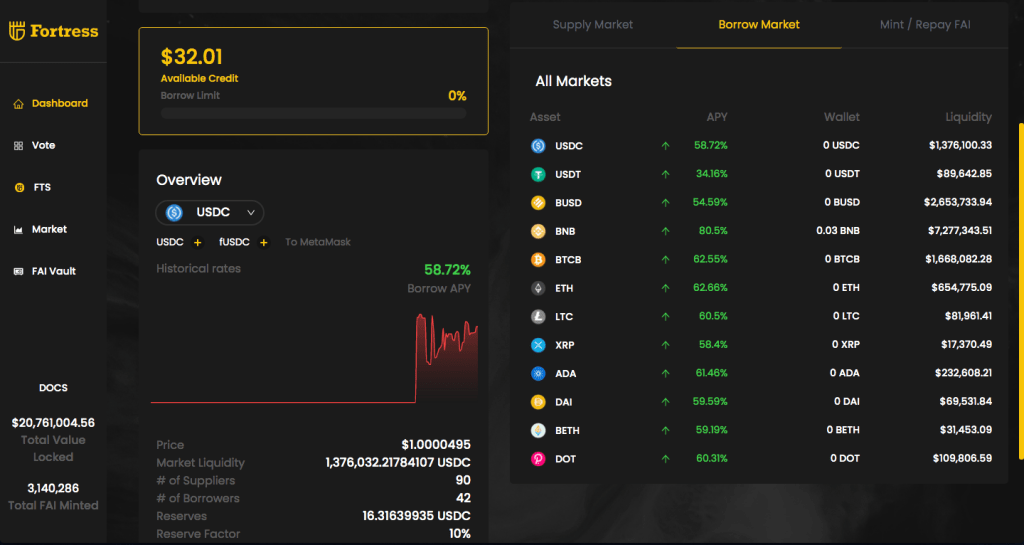Viewport: 1024px width, 545px height.
Task: Click the To MetaMask link
Action: 317,242
